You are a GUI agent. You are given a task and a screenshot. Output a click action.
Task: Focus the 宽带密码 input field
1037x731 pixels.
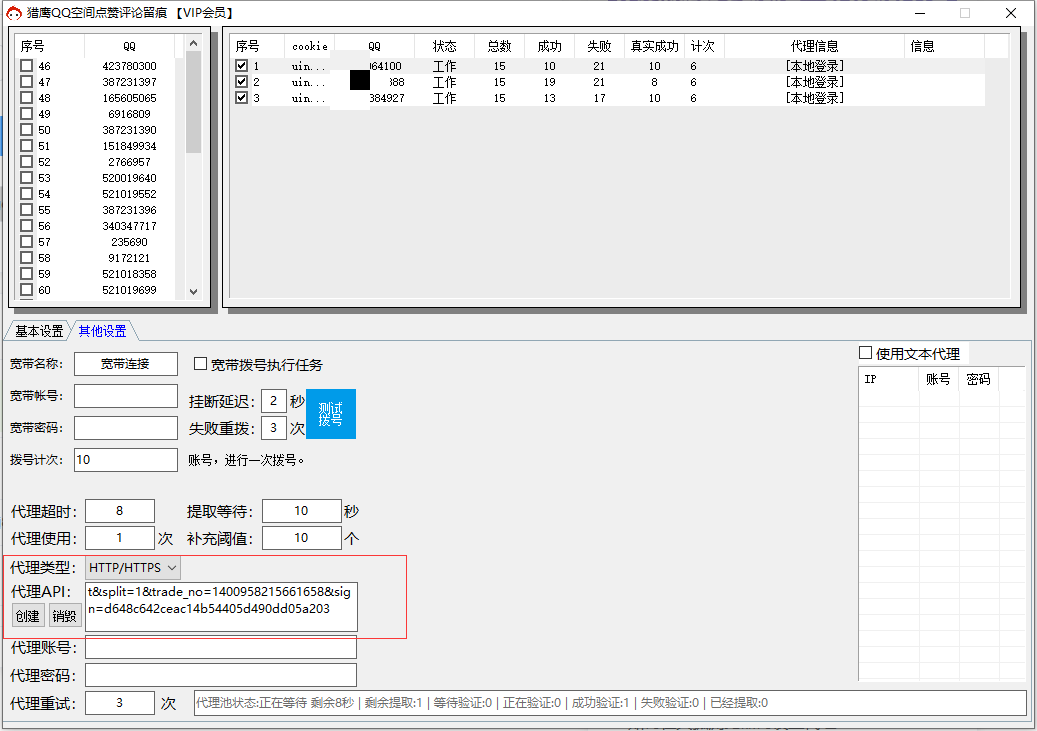coord(126,427)
